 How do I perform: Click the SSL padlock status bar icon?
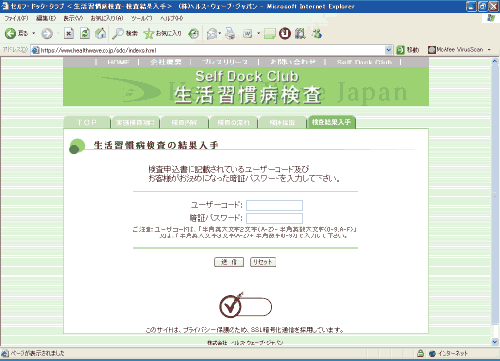point(420,353)
